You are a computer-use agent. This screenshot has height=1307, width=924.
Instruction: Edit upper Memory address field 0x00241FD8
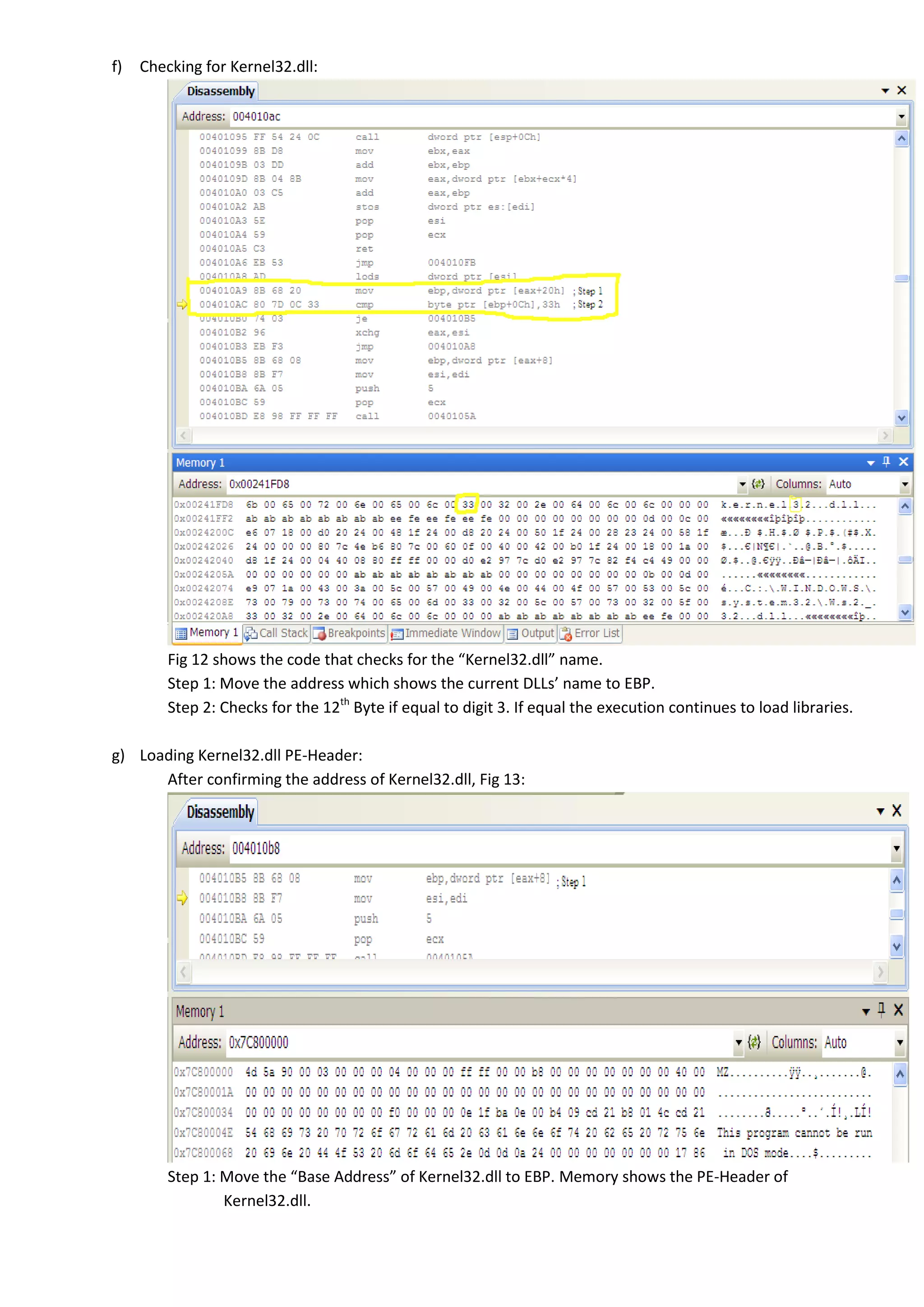[x=481, y=484]
